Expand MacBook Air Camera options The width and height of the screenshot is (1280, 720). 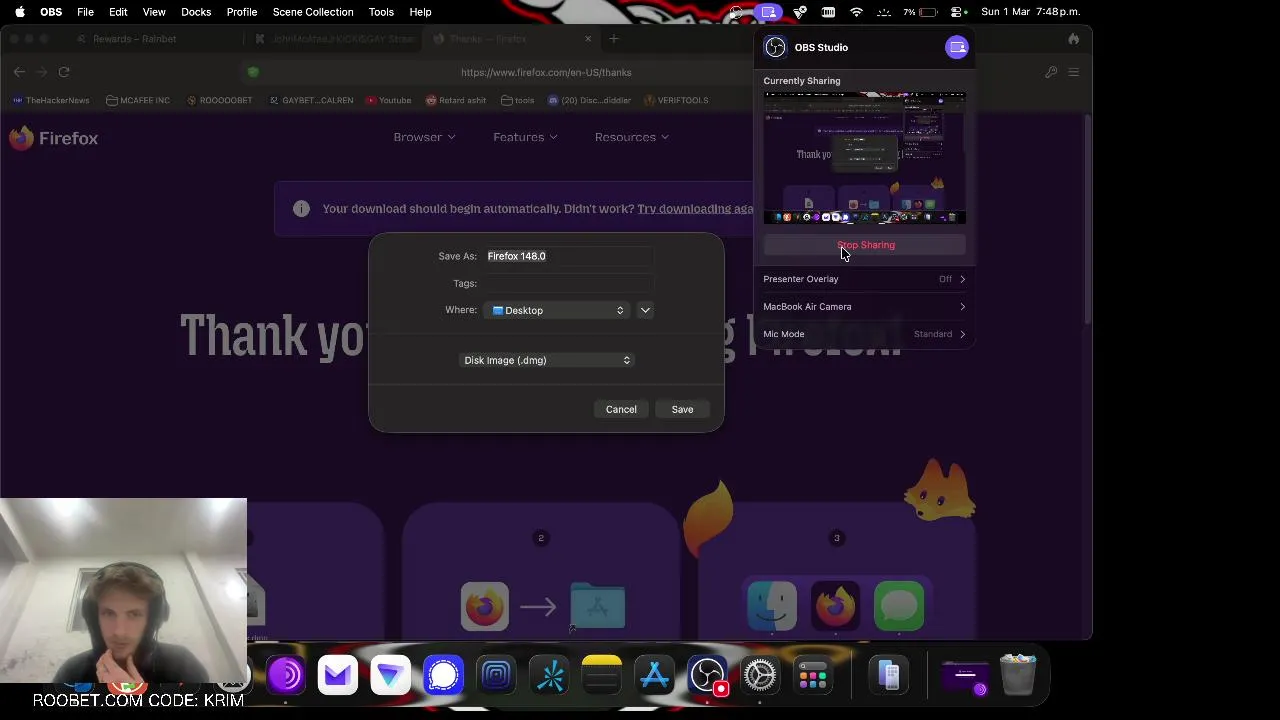pyautogui.click(x=864, y=307)
